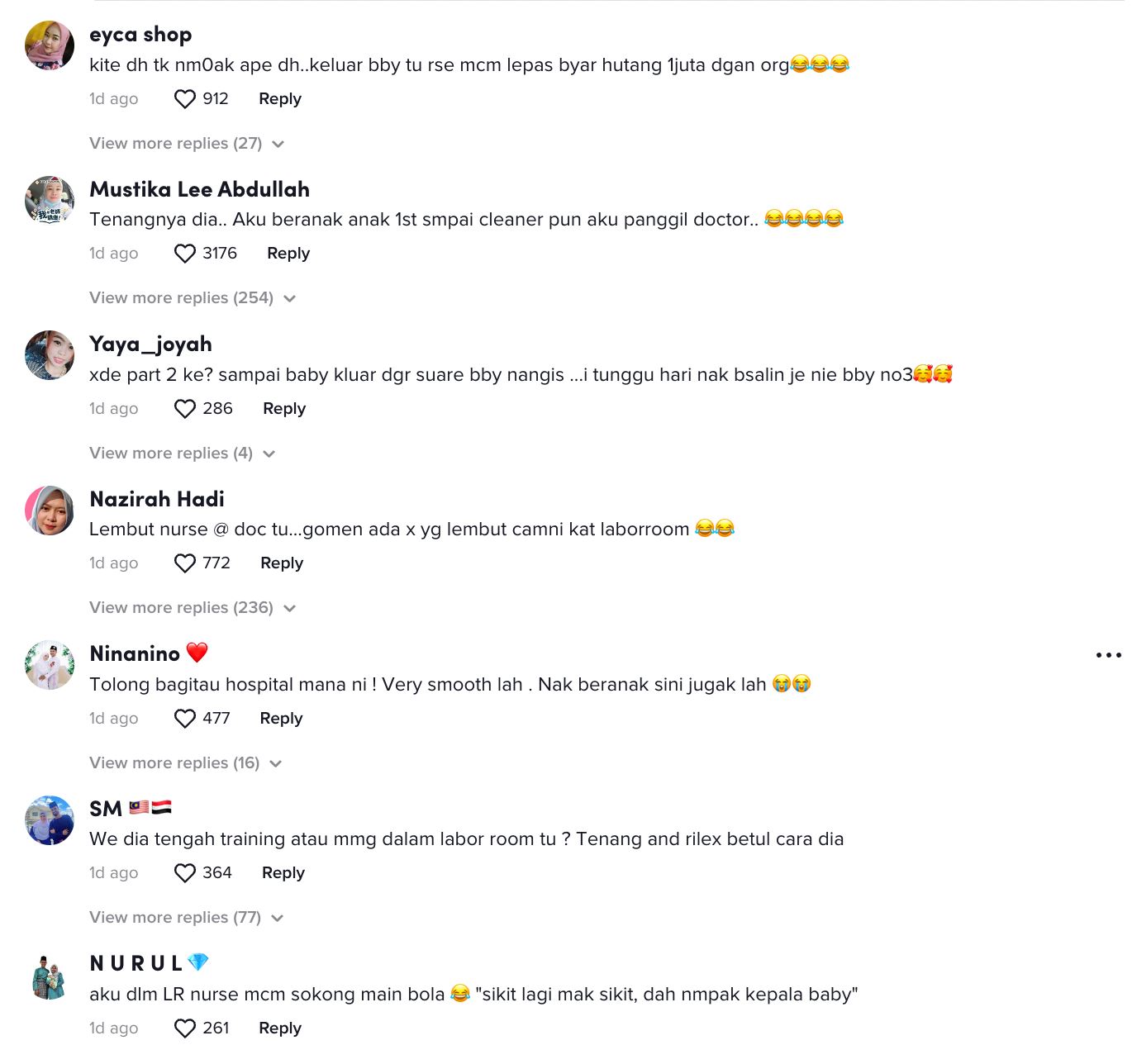This screenshot has width=1132, height=1064.
Task: Open Nazirah Hadi's username
Action: (x=156, y=499)
